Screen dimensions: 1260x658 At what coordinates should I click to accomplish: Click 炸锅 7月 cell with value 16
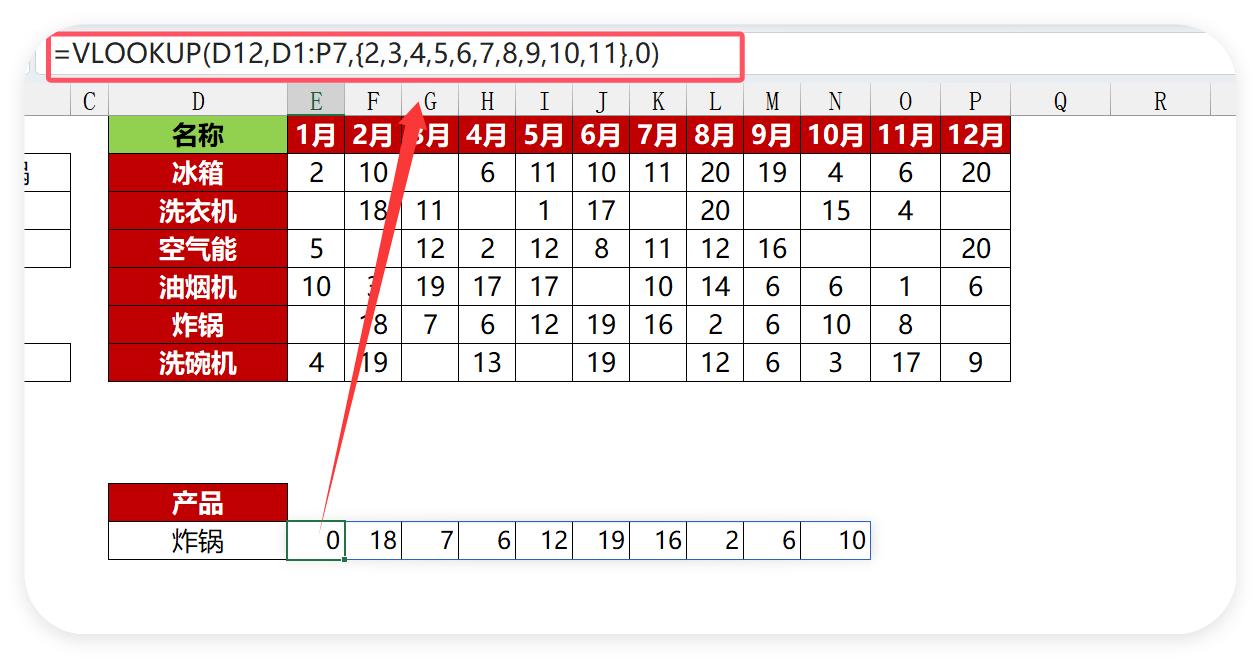658,325
